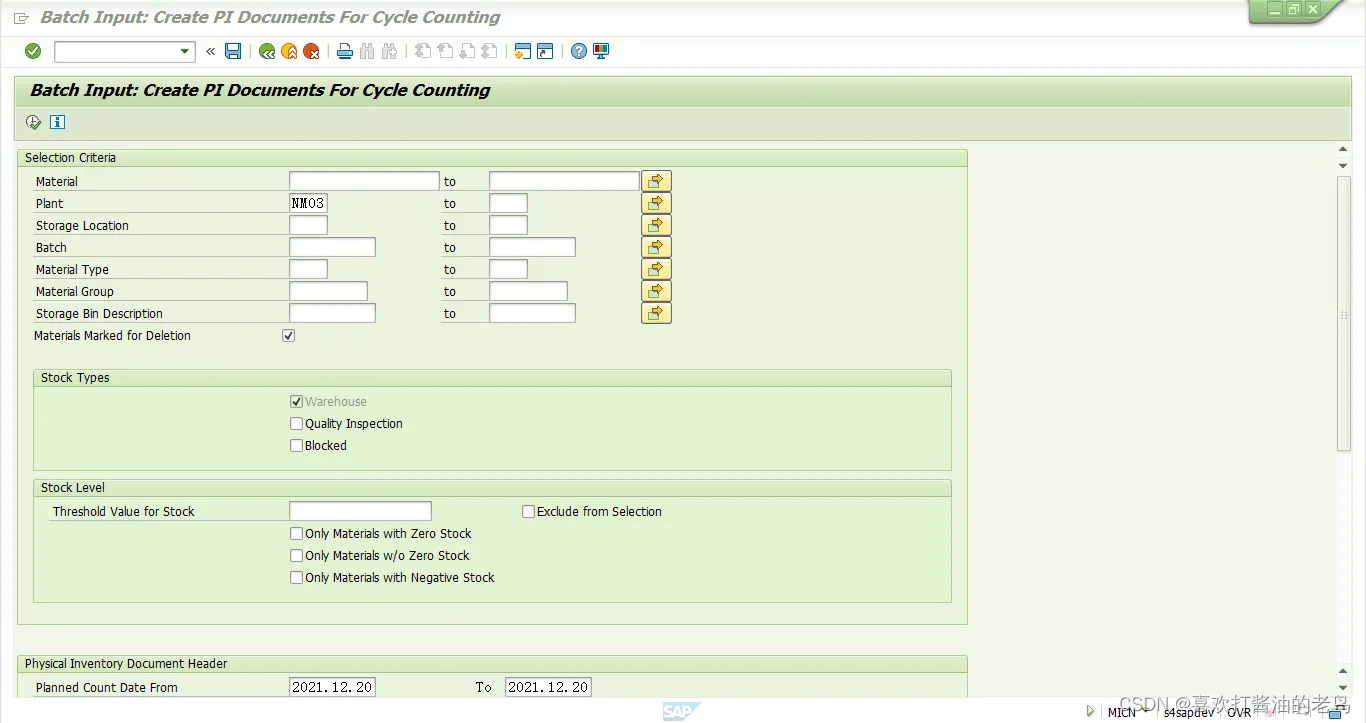Open the command field dropdown arrow

(185, 51)
